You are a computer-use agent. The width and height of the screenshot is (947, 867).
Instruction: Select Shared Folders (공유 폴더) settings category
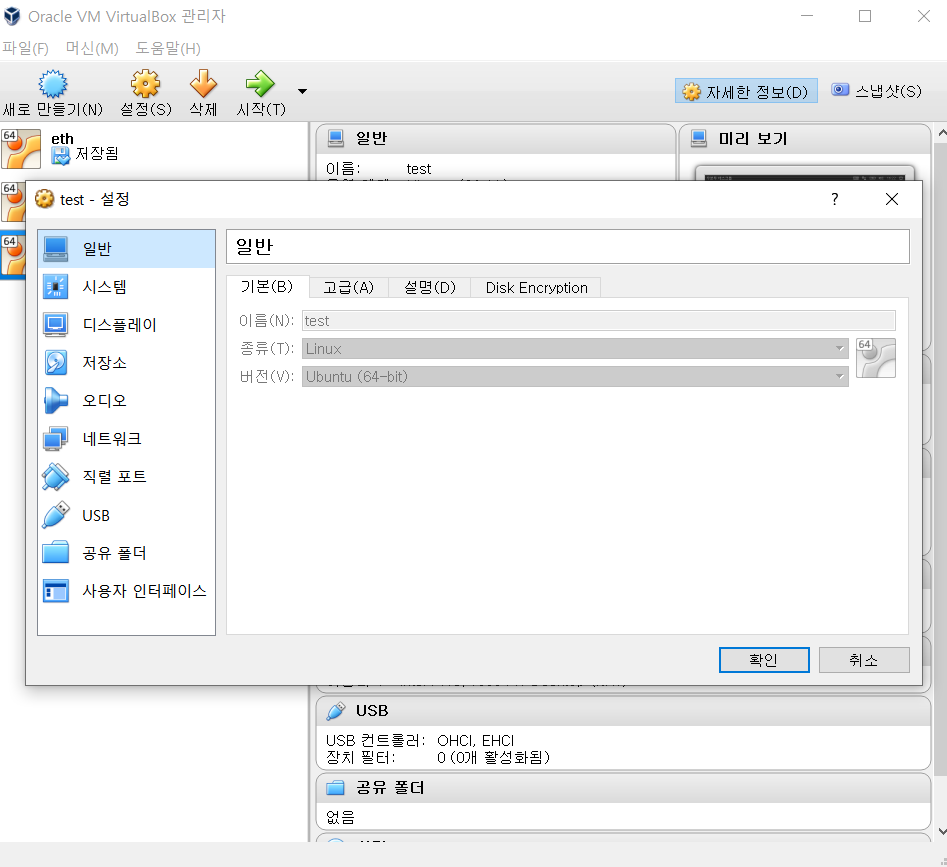126,553
